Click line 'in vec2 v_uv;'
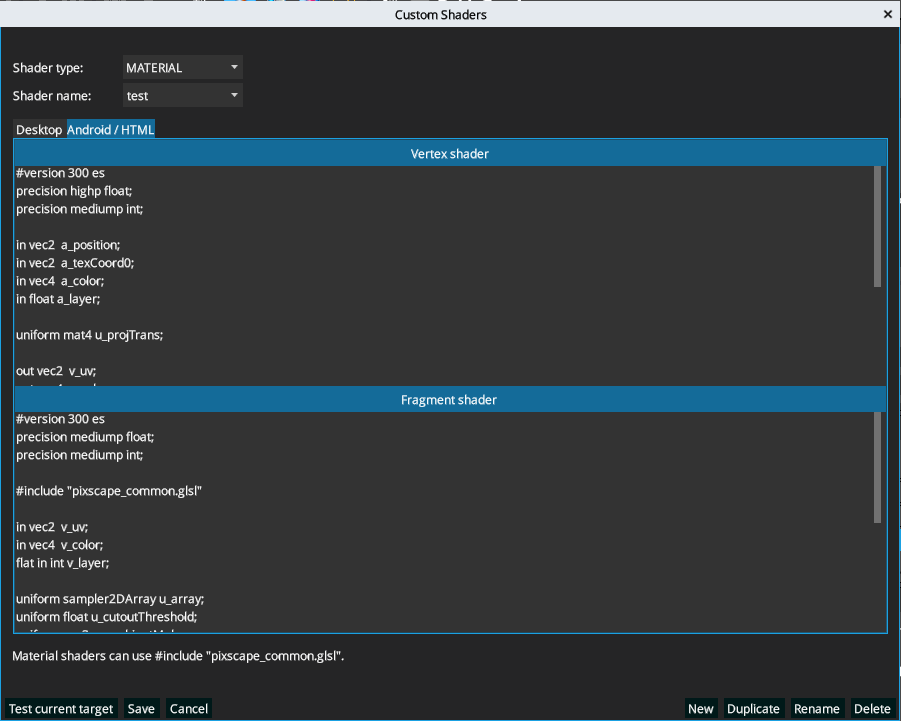901x721 pixels. (52, 527)
